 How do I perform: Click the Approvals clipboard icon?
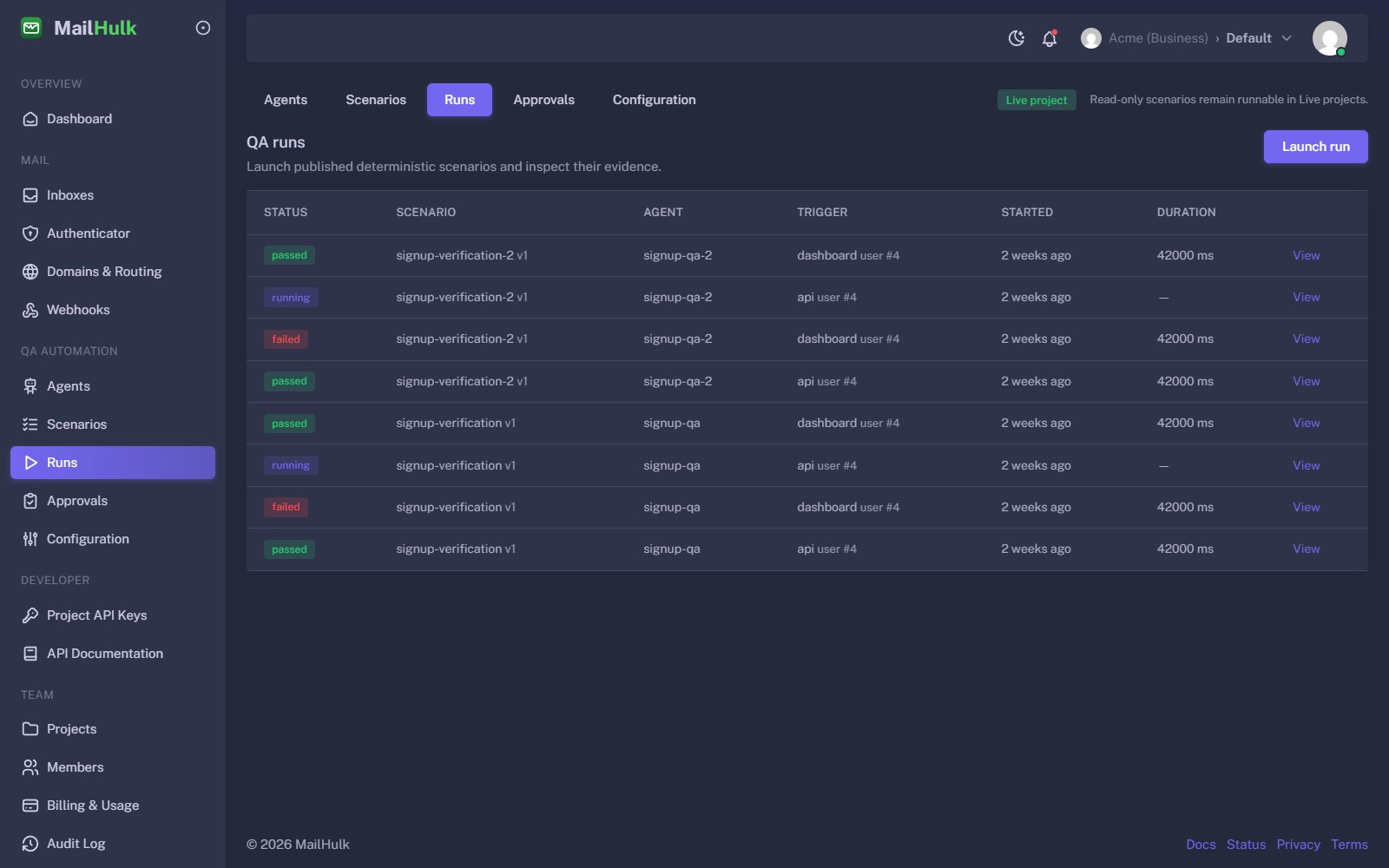(x=30, y=501)
